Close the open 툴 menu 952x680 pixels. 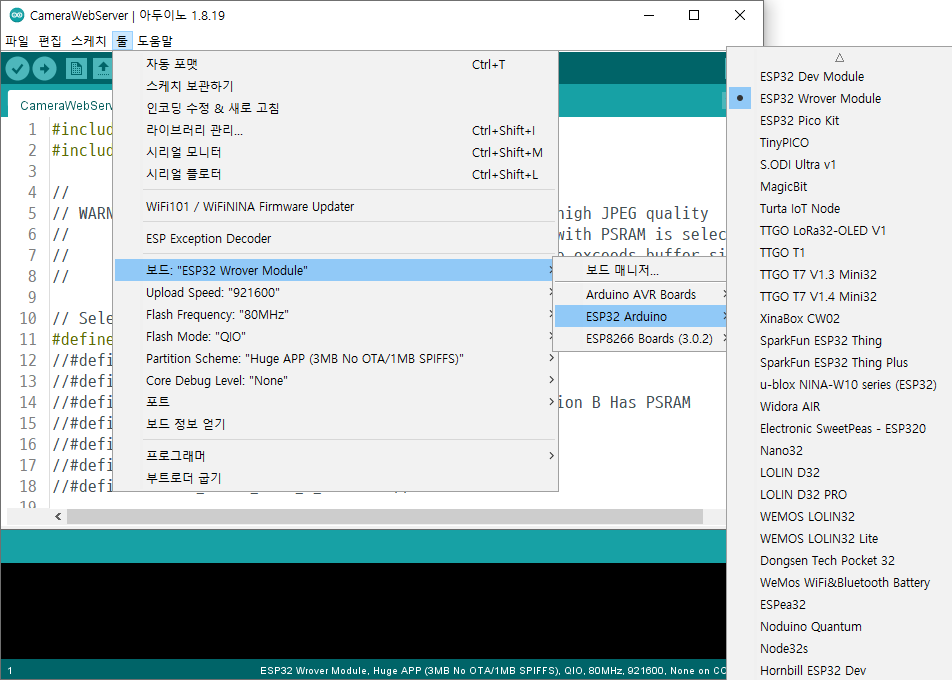[x=122, y=41]
